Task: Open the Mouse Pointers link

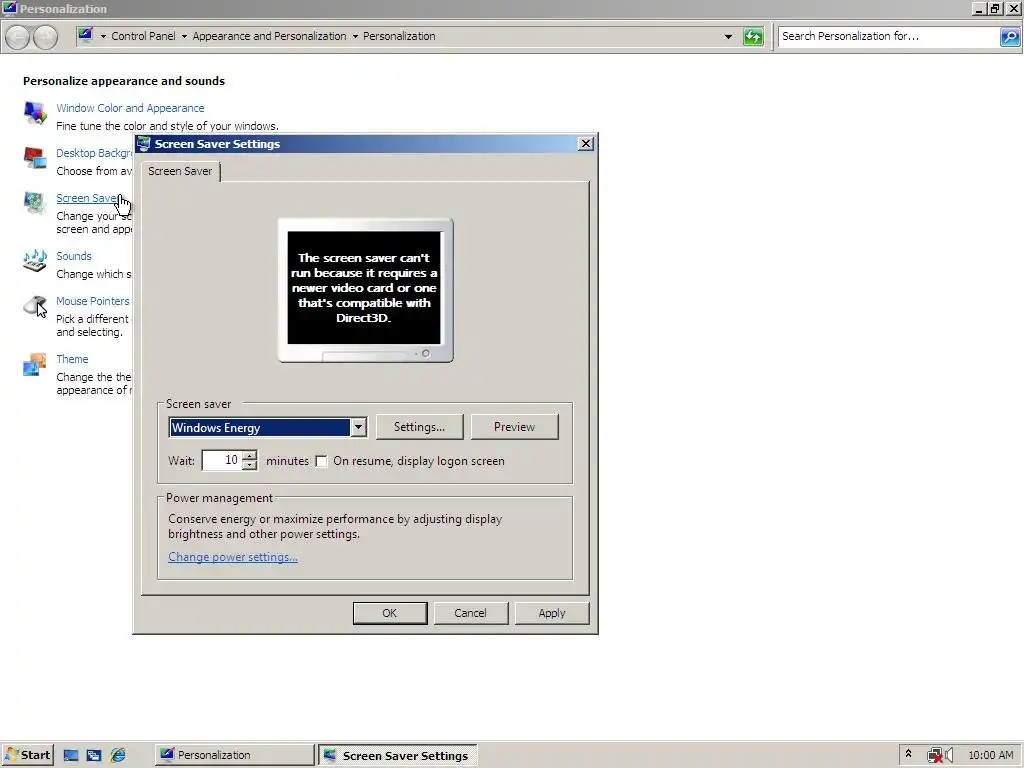Action: click(x=93, y=302)
